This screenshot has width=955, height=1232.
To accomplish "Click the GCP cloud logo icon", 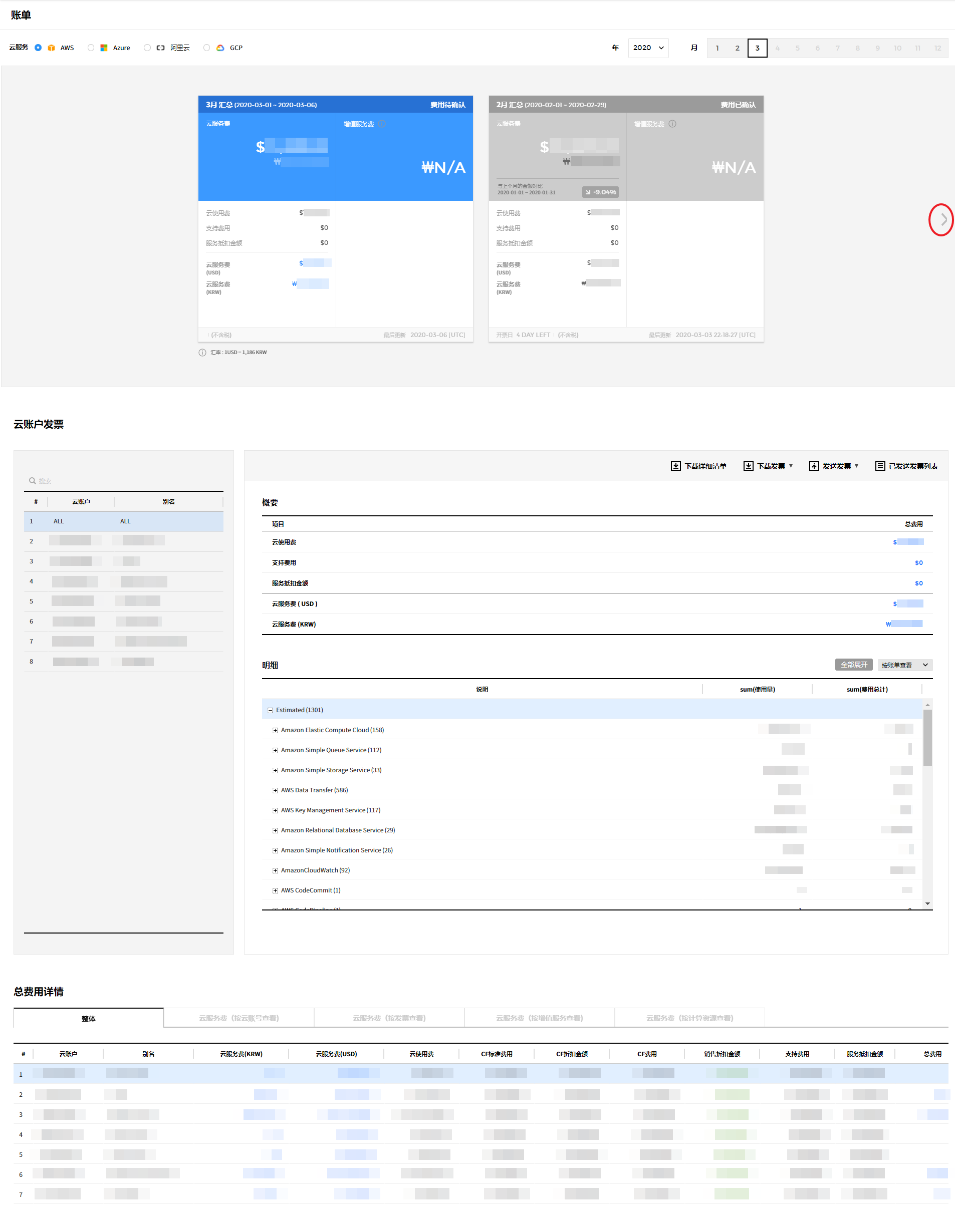I will [x=220, y=48].
